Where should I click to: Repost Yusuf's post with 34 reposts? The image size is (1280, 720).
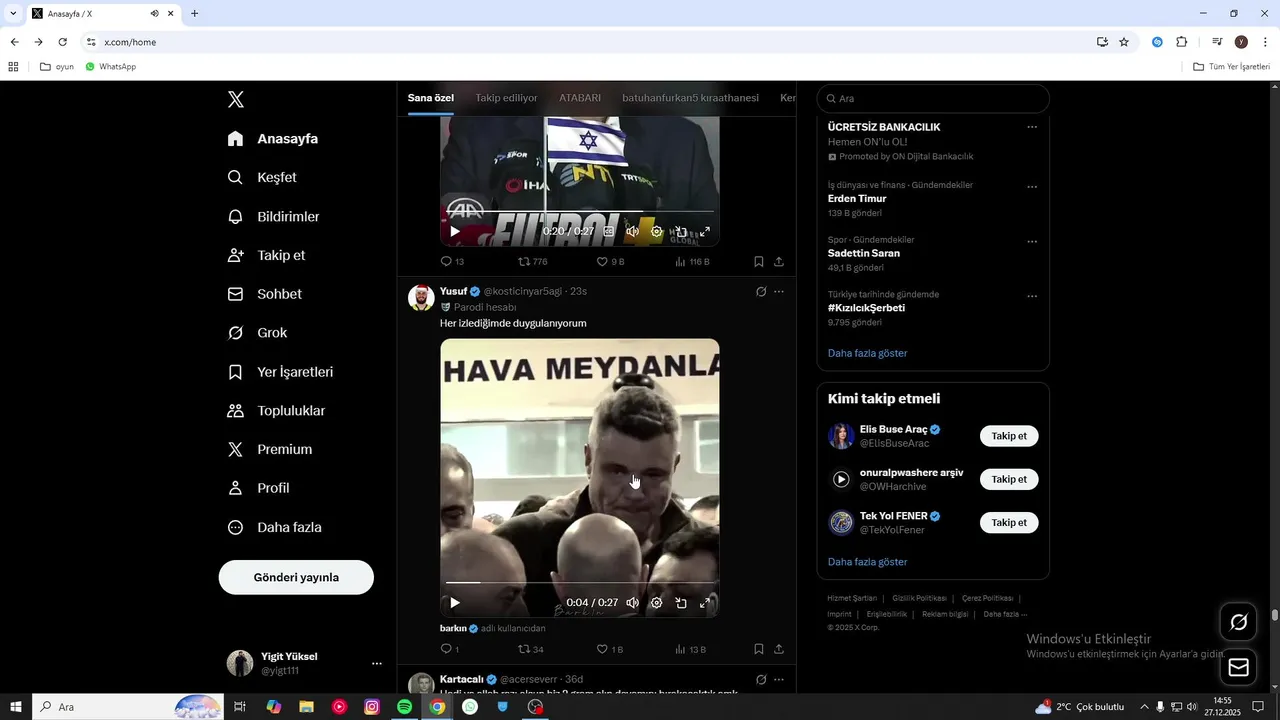coord(530,649)
